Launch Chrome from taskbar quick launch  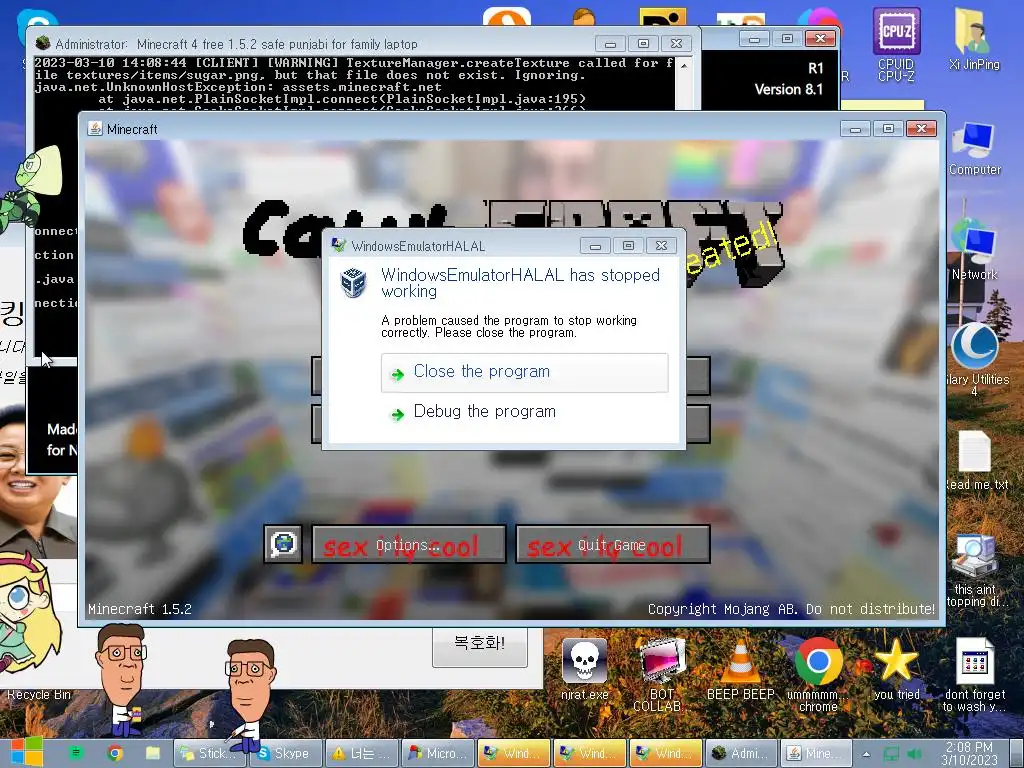point(115,753)
